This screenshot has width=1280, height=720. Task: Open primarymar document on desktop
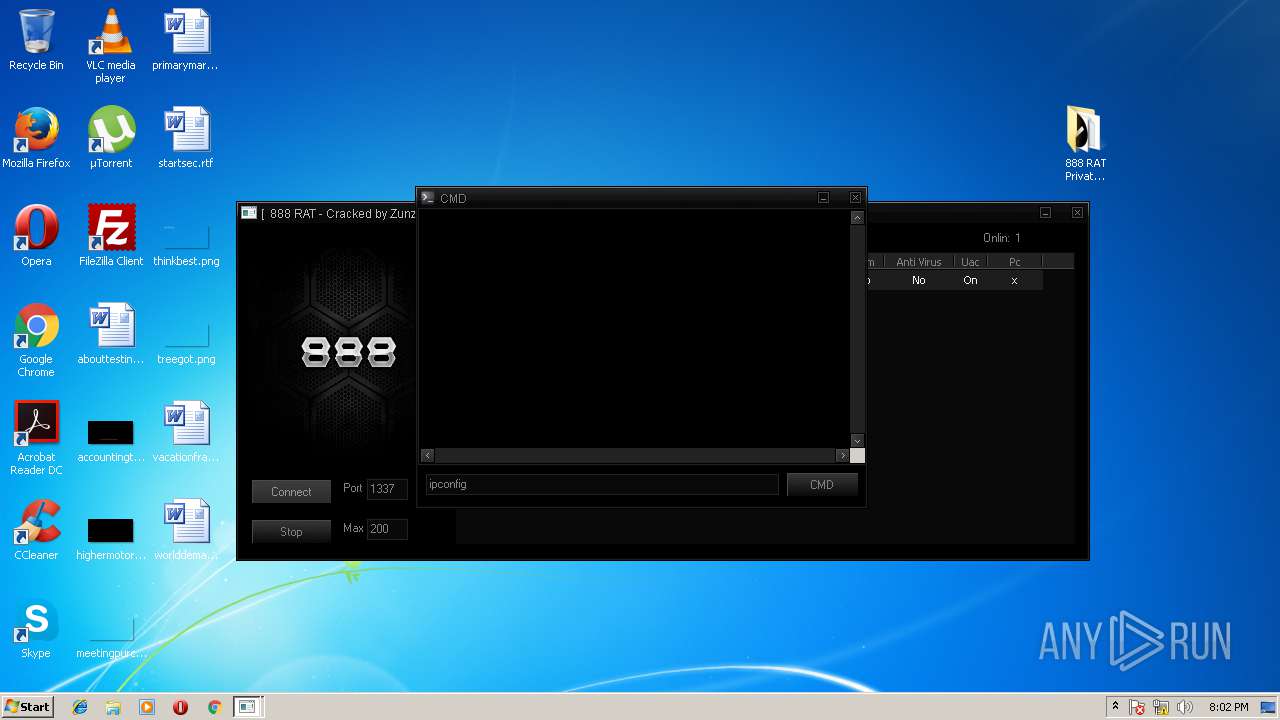[186, 40]
